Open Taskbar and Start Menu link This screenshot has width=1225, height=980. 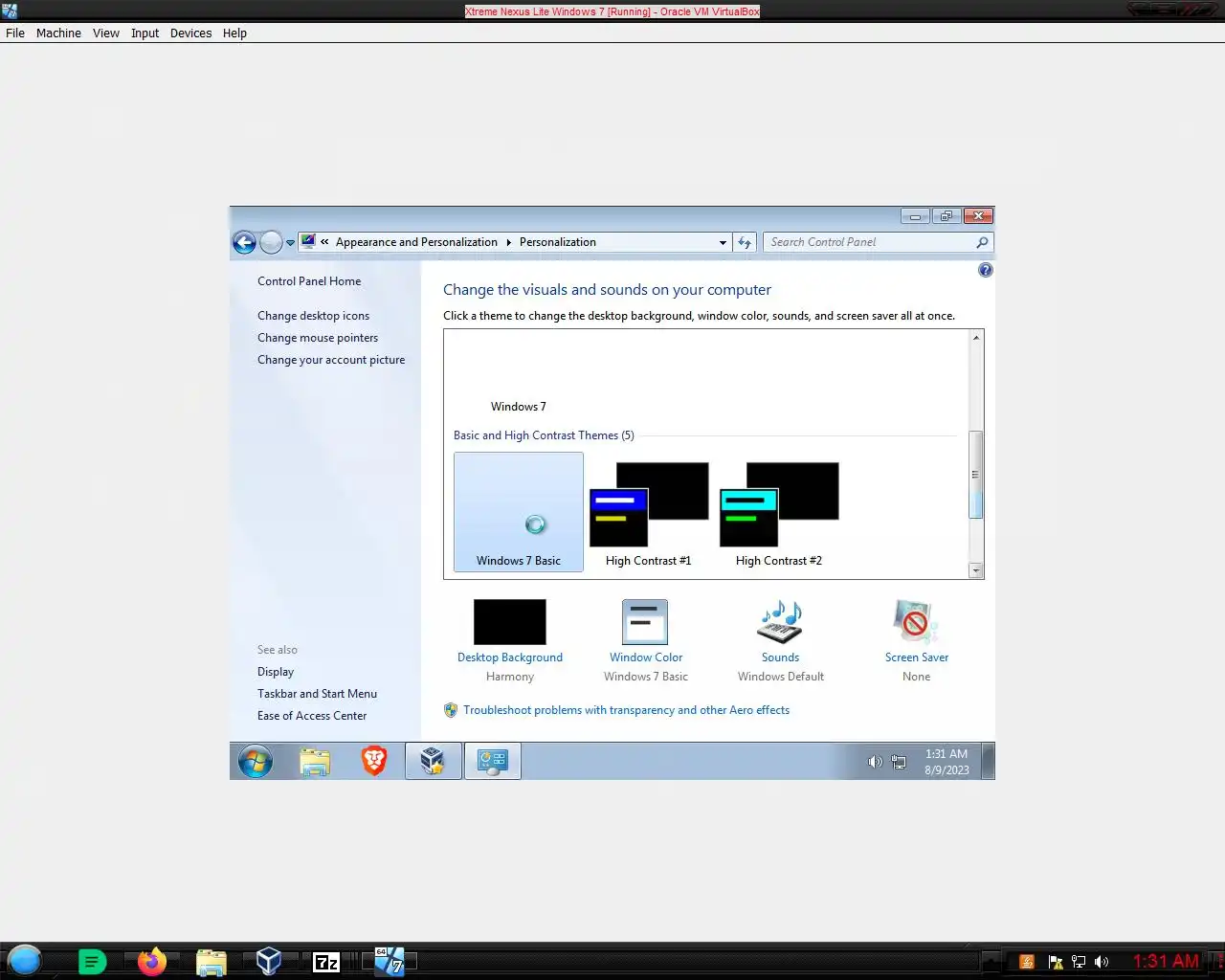pos(317,694)
